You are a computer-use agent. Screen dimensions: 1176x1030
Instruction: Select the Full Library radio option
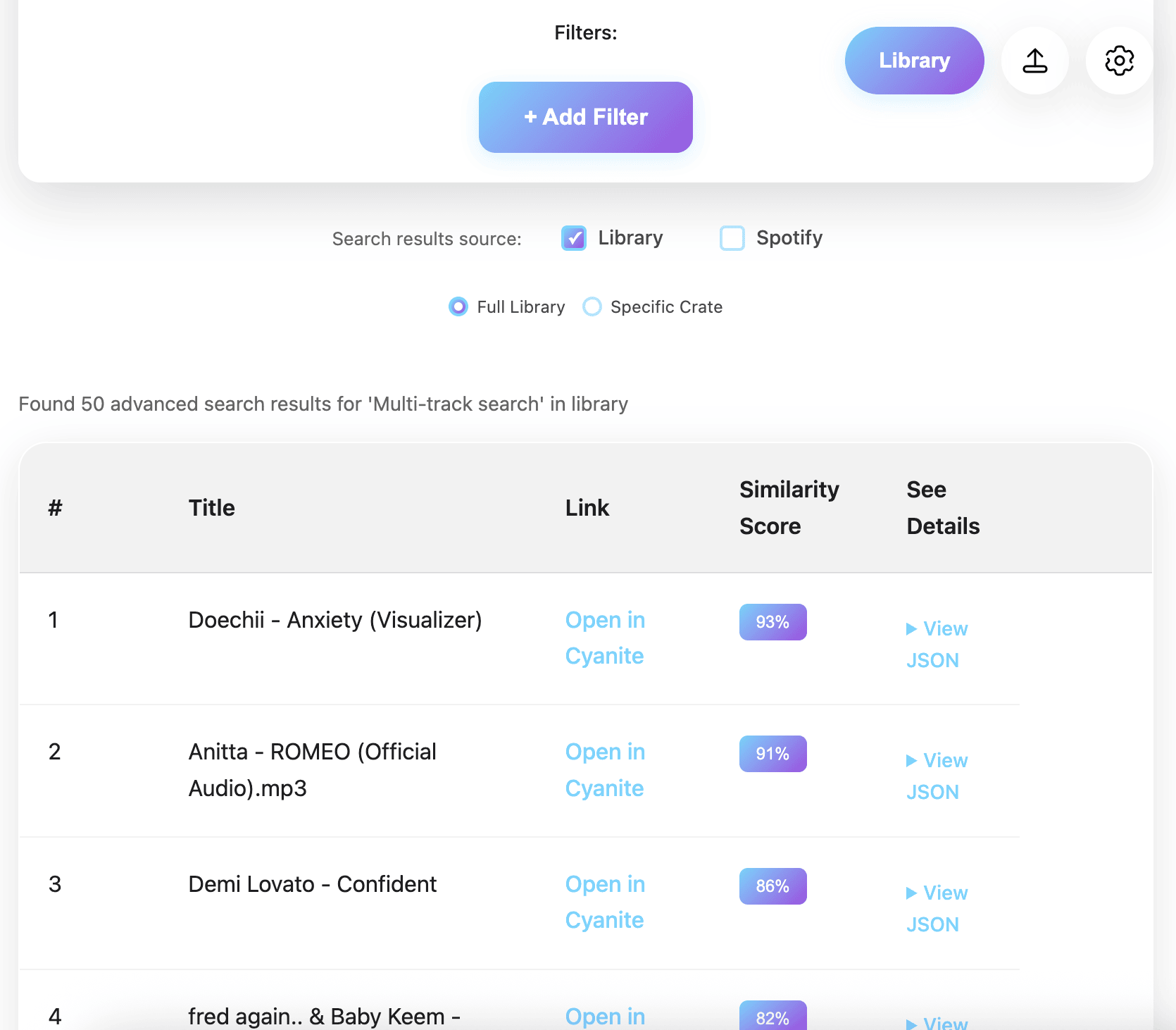coord(458,307)
